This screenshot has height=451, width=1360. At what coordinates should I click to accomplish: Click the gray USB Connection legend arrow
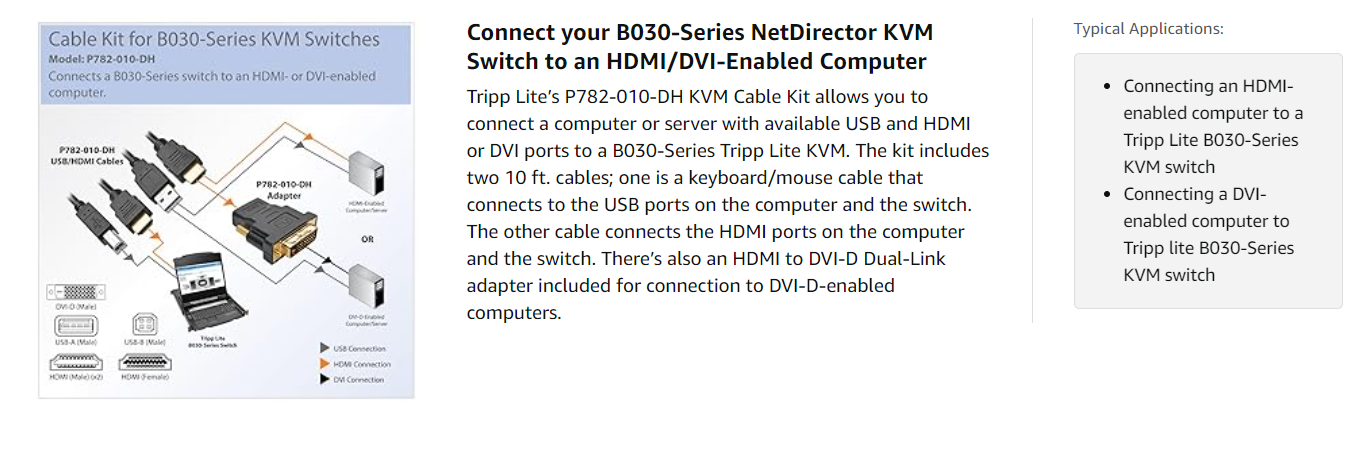point(324,349)
